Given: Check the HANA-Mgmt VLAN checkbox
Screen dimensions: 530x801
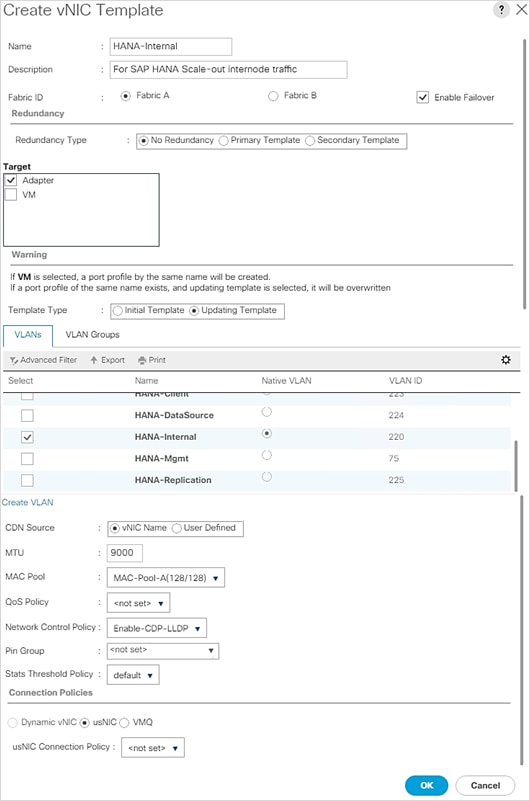Looking at the screenshot, I should point(28,459).
